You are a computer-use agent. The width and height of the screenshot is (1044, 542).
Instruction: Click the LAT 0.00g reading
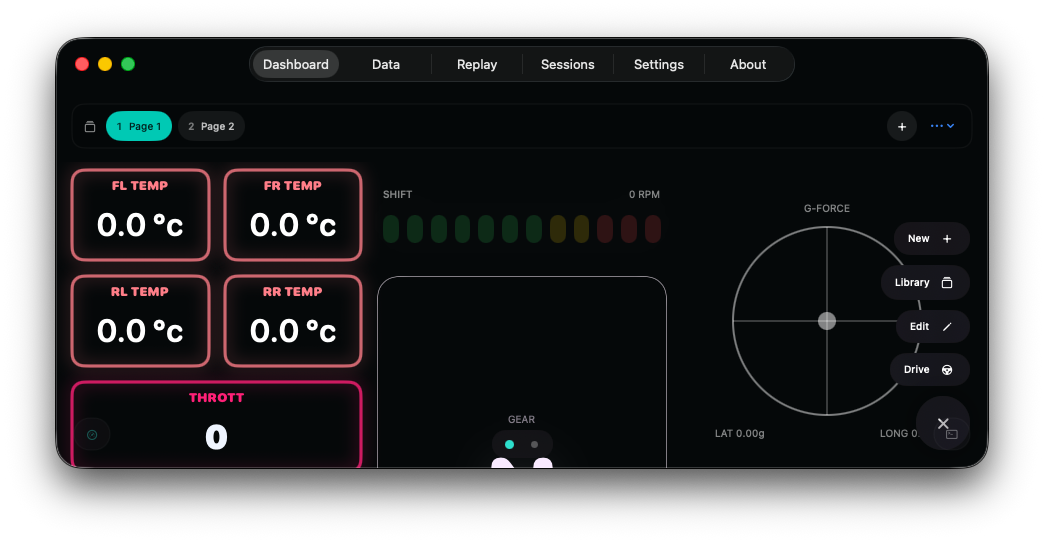739,433
